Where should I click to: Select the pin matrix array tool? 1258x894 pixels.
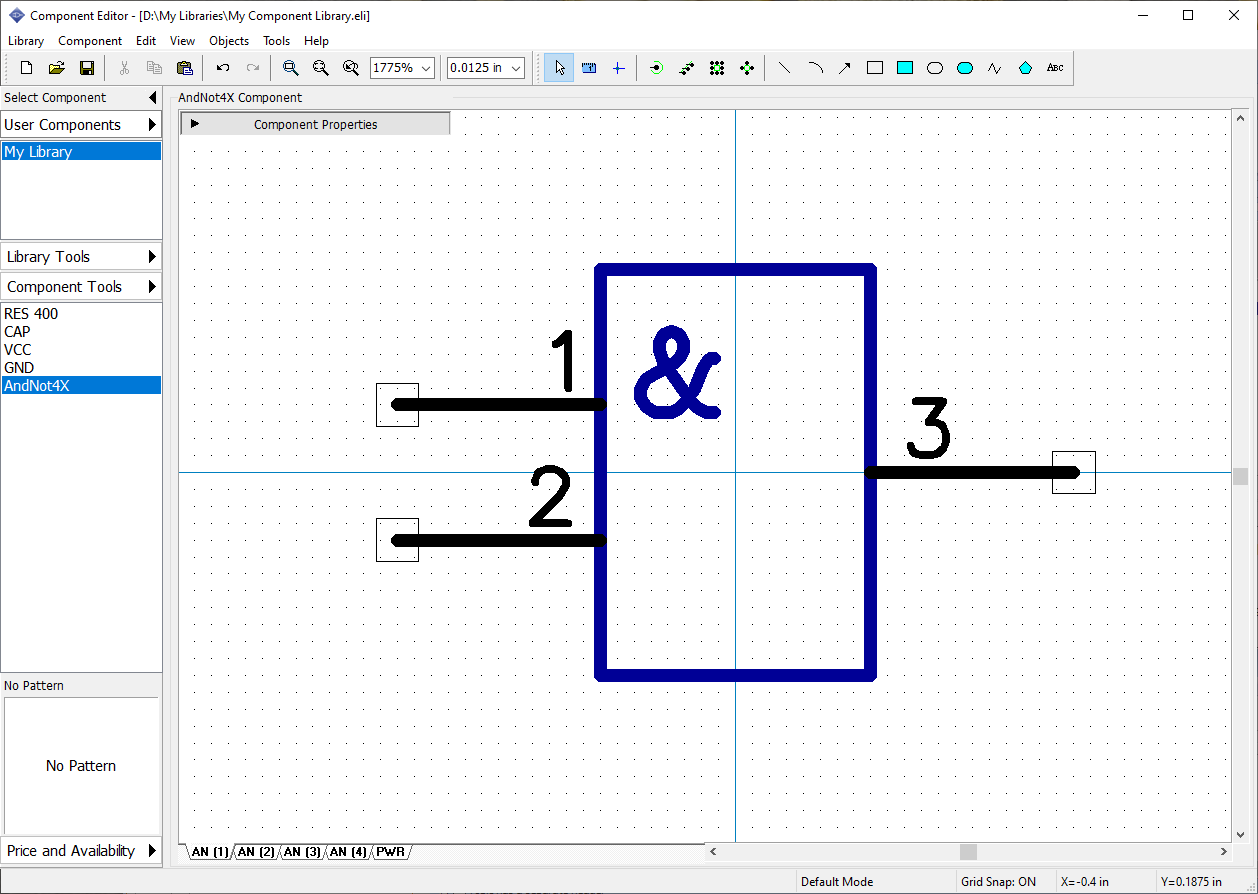(716, 68)
